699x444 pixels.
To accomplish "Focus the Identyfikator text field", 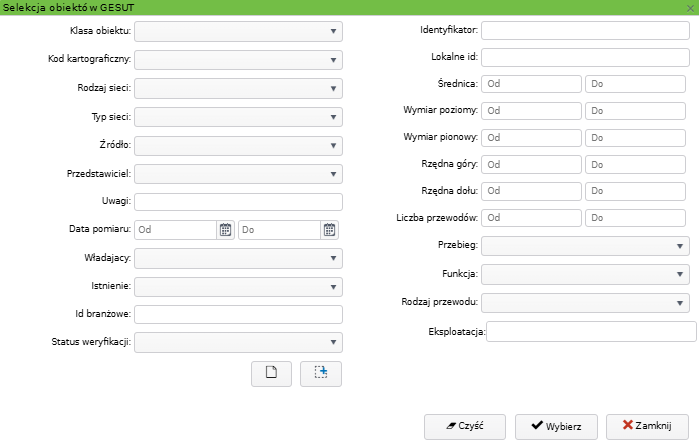I will coord(586,31).
